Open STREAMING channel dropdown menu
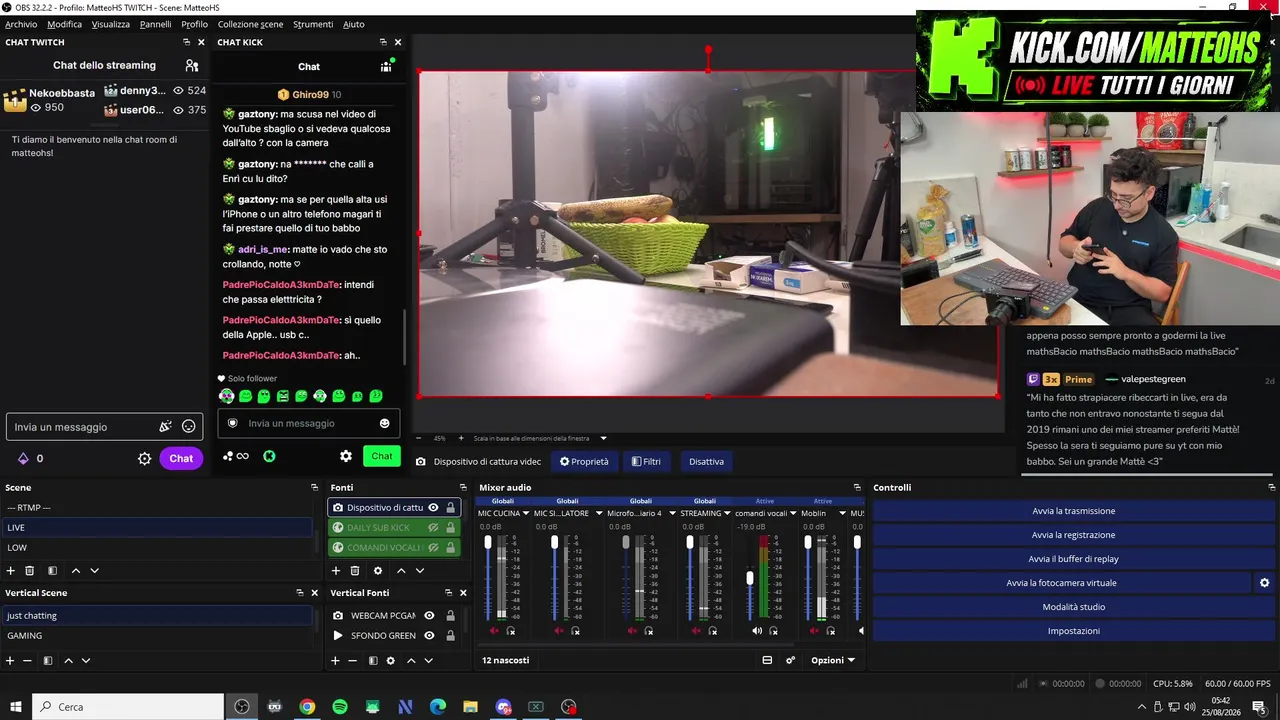 tap(728, 514)
